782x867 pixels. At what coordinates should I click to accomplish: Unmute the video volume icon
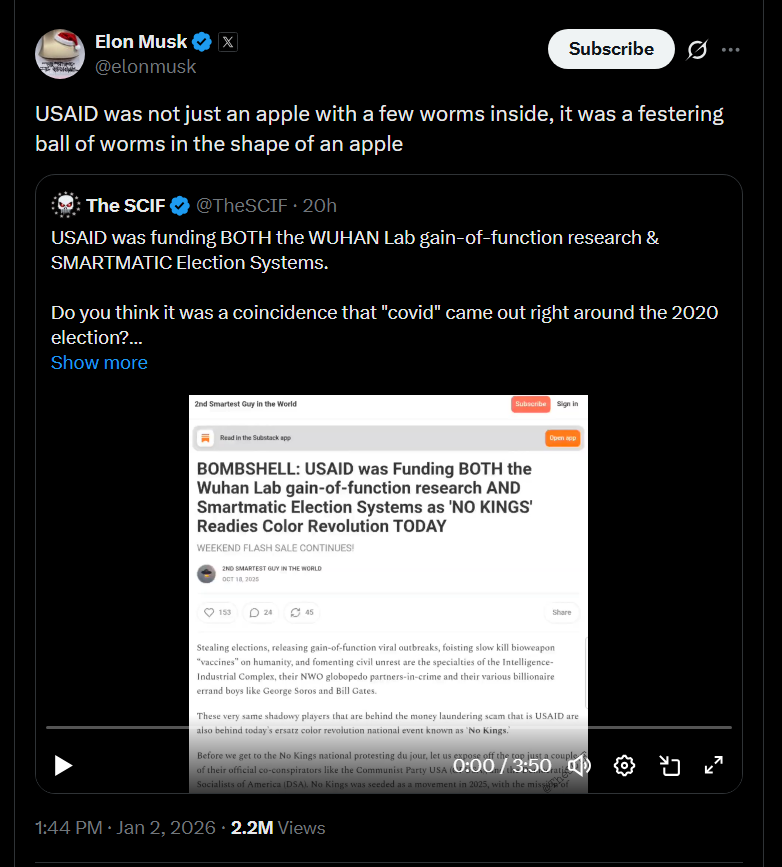point(579,766)
